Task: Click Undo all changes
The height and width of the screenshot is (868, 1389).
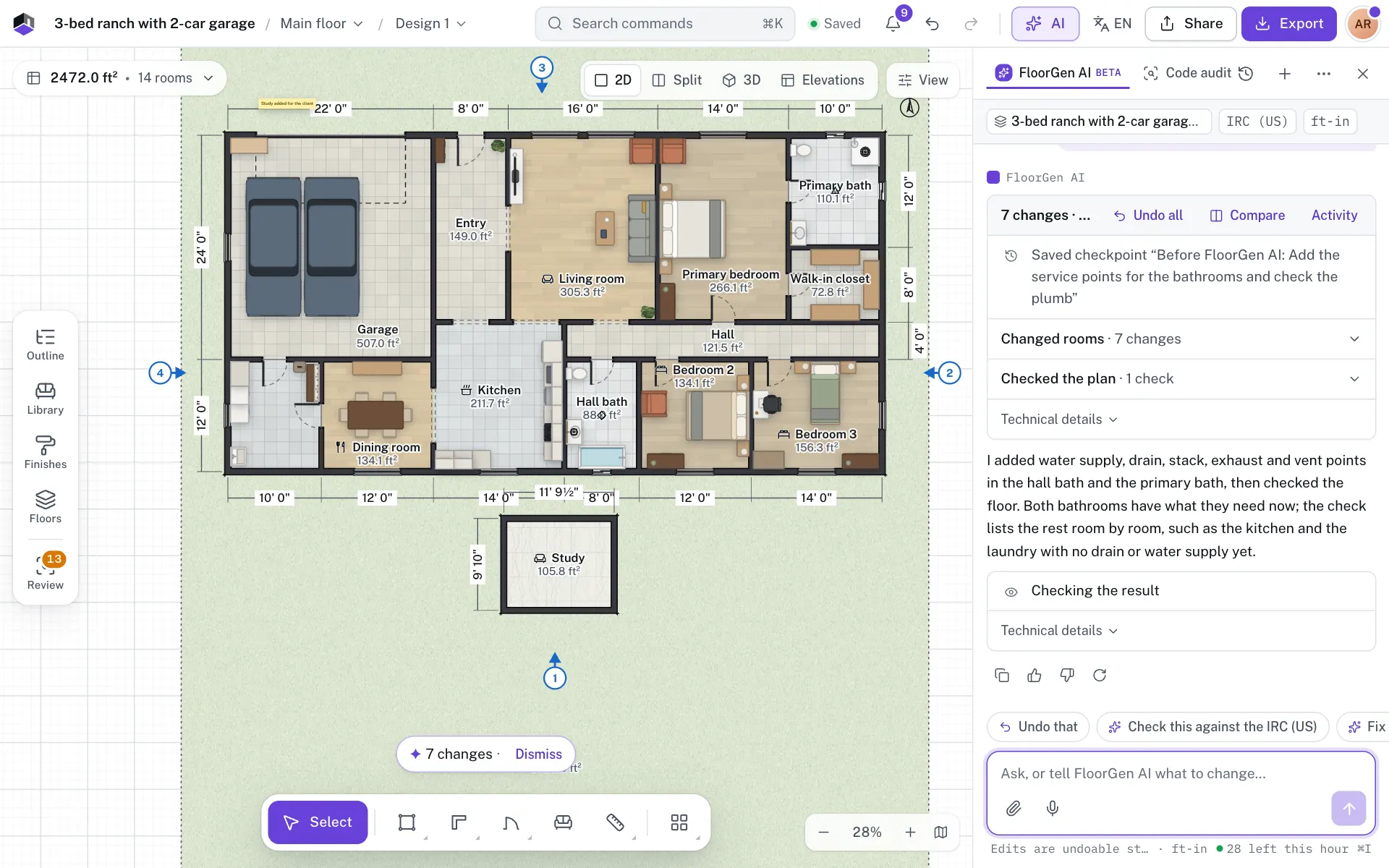Action: pos(1148,216)
